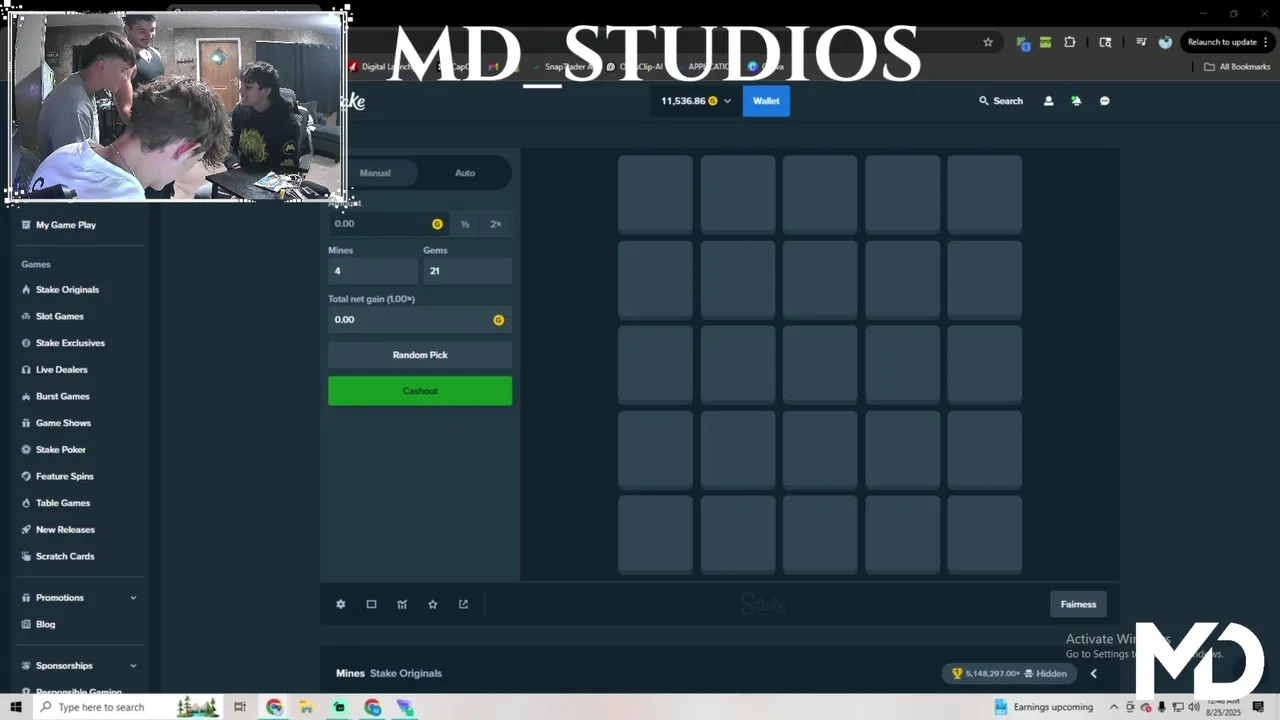Viewport: 1280px width, 720px height.
Task: Click the Windows taskbar search box
Action: click(x=126, y=707)
